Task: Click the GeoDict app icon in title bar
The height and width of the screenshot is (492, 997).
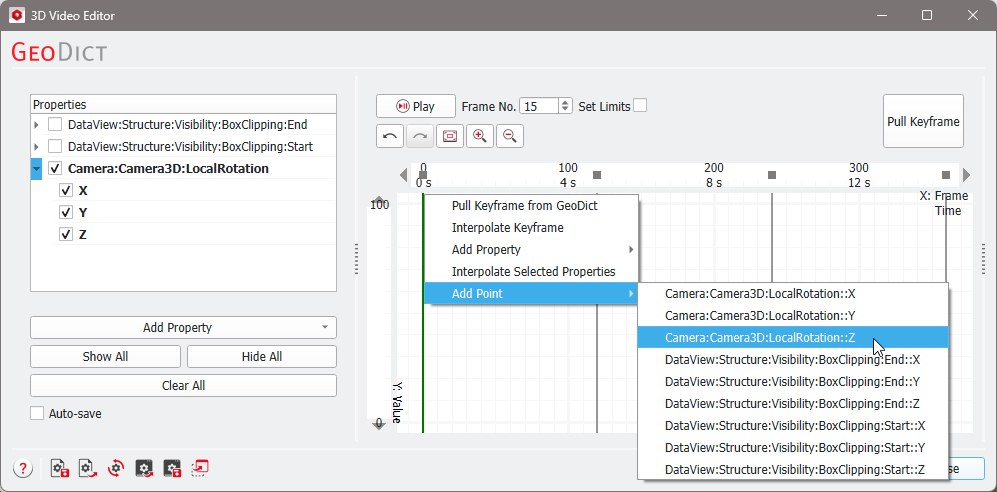Action: pos(18,15)
